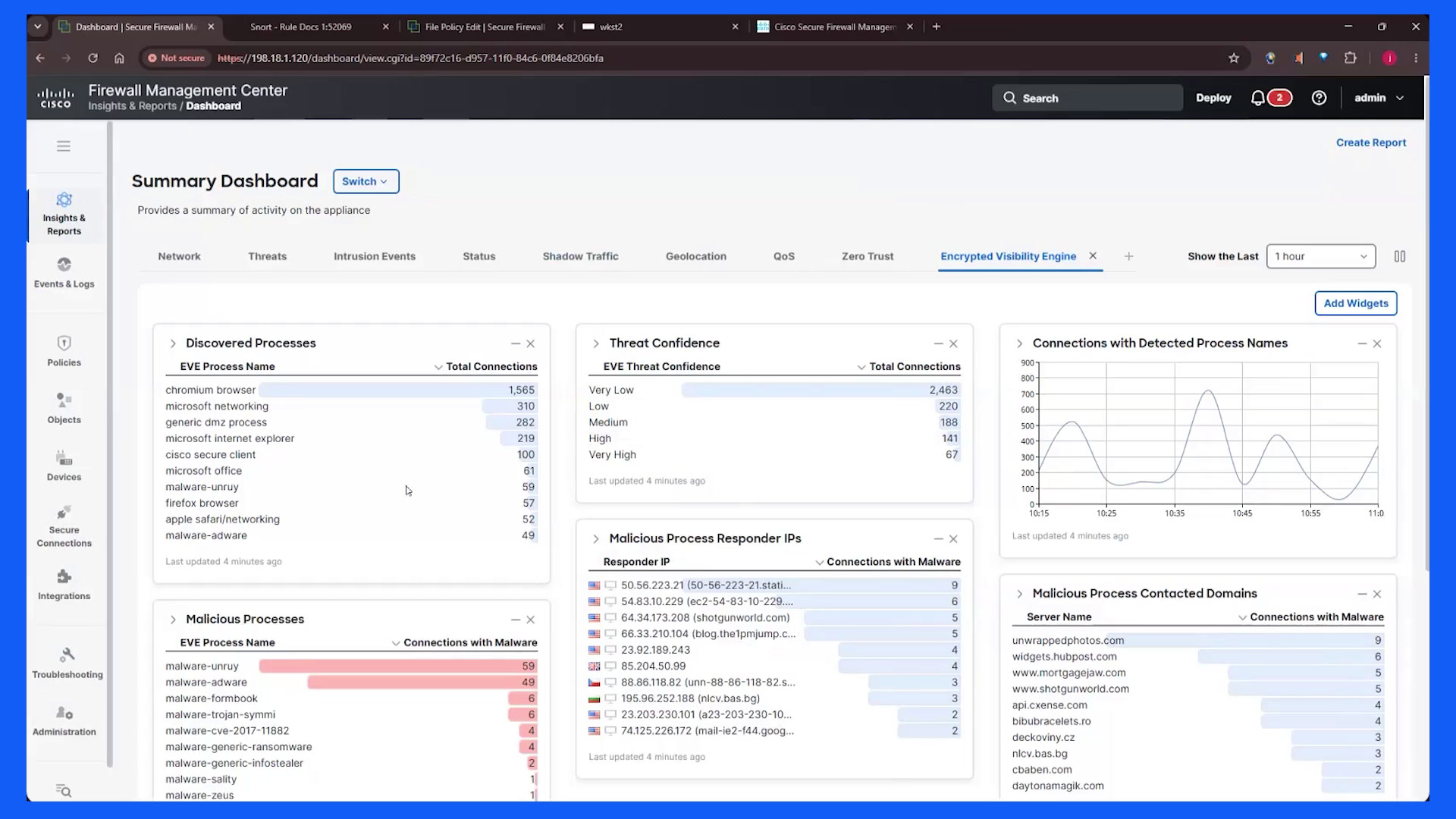Screen dimensions: 1456x819
Task: Add a new dashboard tab
Action: [x=1129, y=256]
